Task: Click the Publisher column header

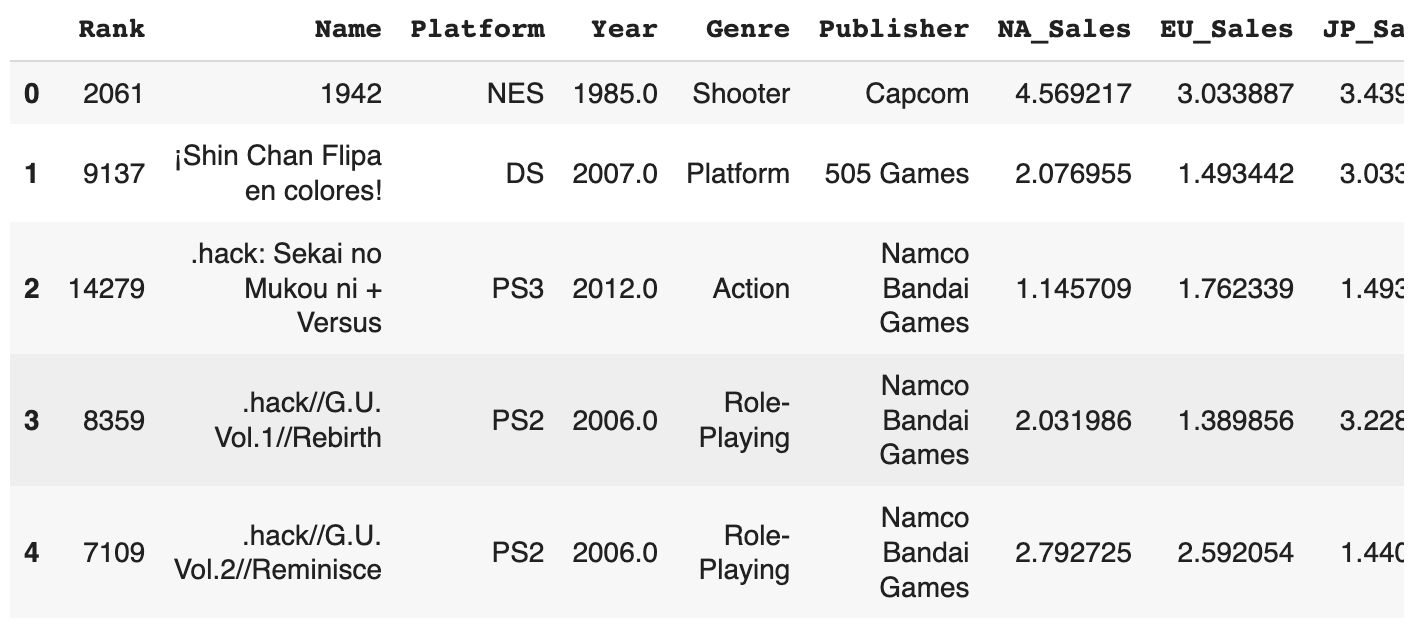Action: pos(893,29)
